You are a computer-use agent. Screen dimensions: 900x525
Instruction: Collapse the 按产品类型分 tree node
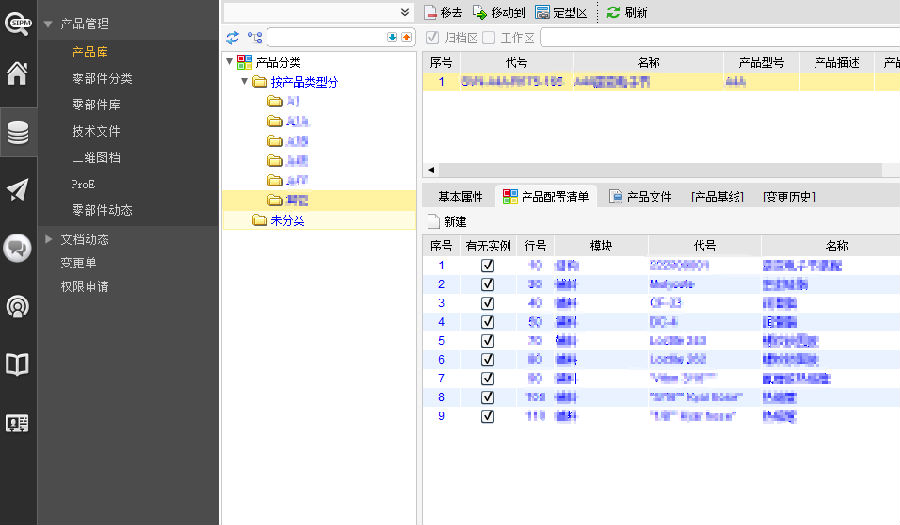tap(244, 82)
